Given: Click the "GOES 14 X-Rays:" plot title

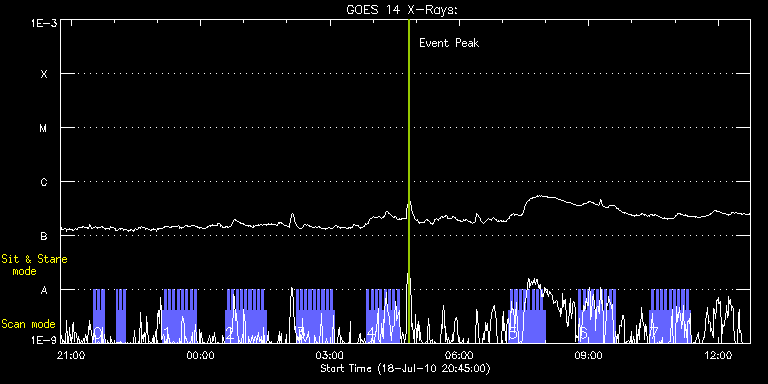Looking at the screenshot, I should tap(402, 10).
